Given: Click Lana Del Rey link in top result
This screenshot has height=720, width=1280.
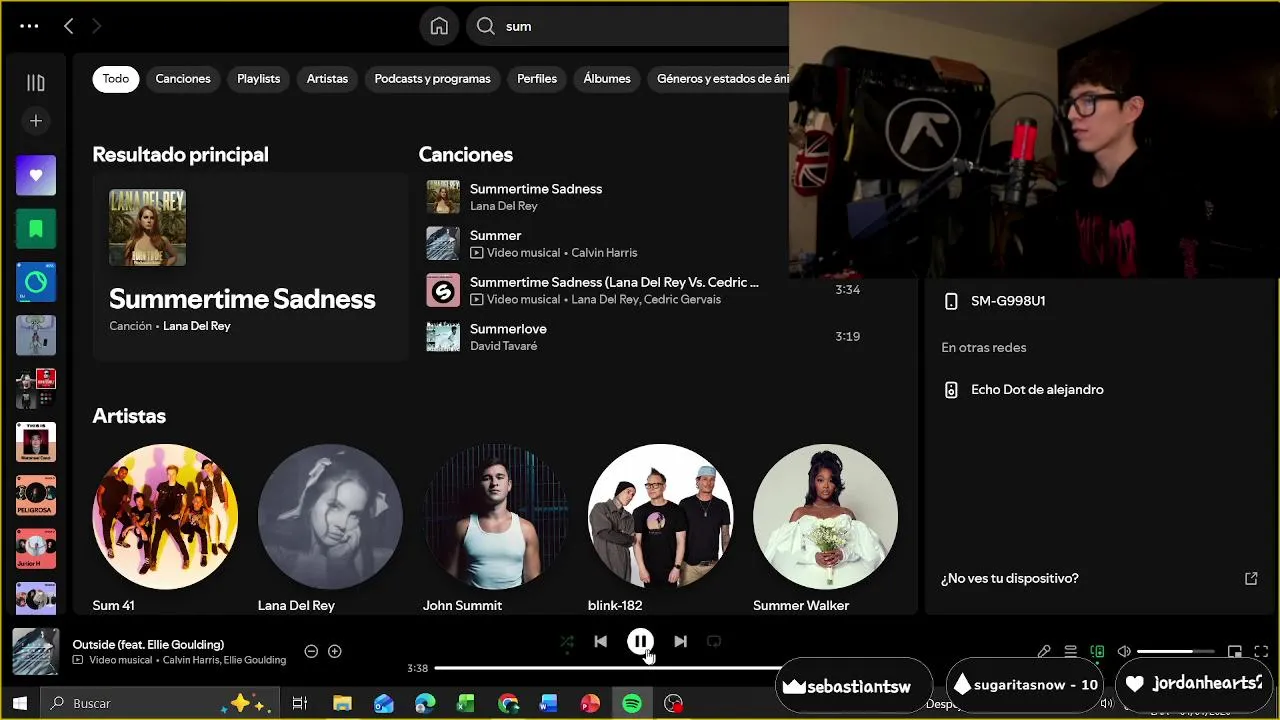Looking at the screenshot, I should (197, 326).
